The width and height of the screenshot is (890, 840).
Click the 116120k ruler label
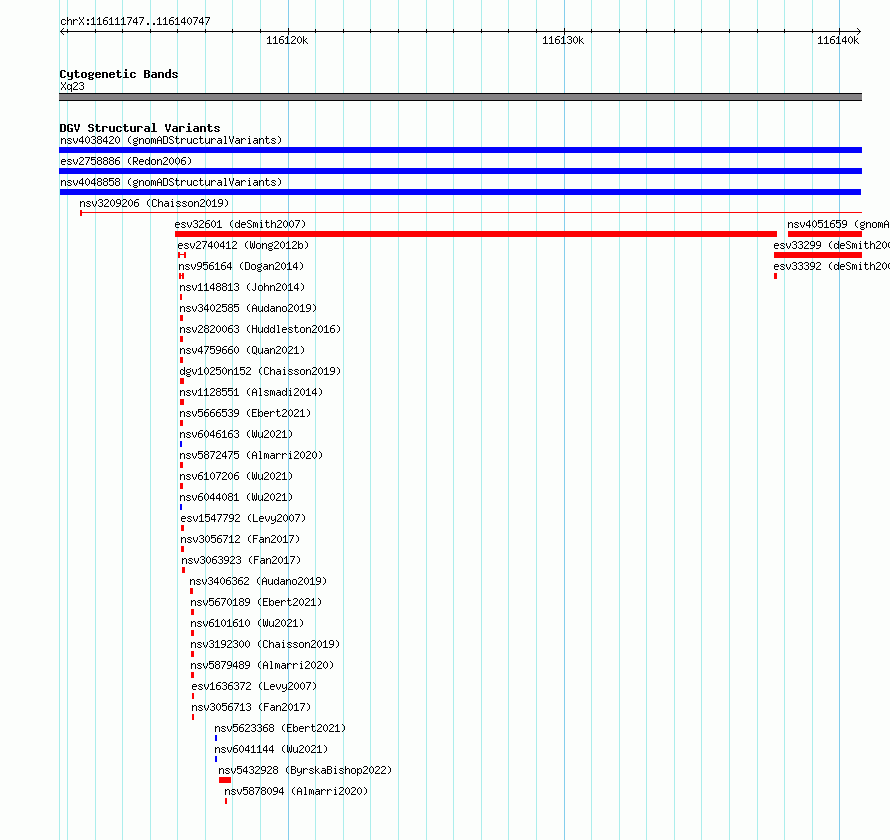(287, 40)
